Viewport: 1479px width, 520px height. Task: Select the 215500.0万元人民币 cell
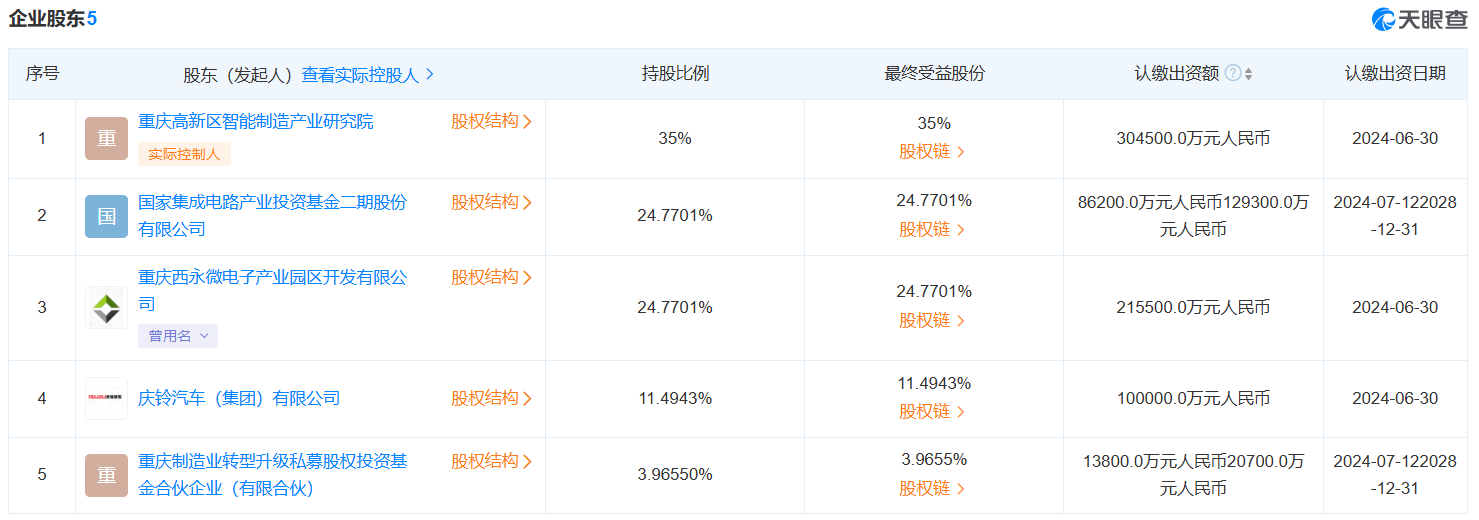1193,307
